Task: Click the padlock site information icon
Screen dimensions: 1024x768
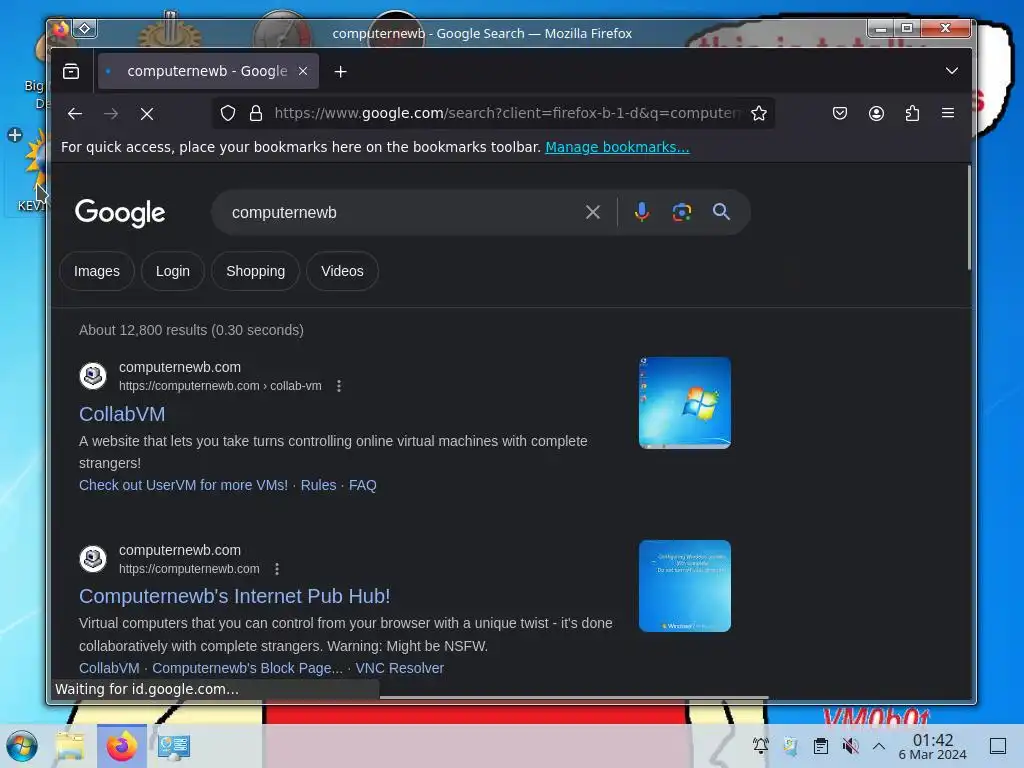Action: tap(256, 113)
